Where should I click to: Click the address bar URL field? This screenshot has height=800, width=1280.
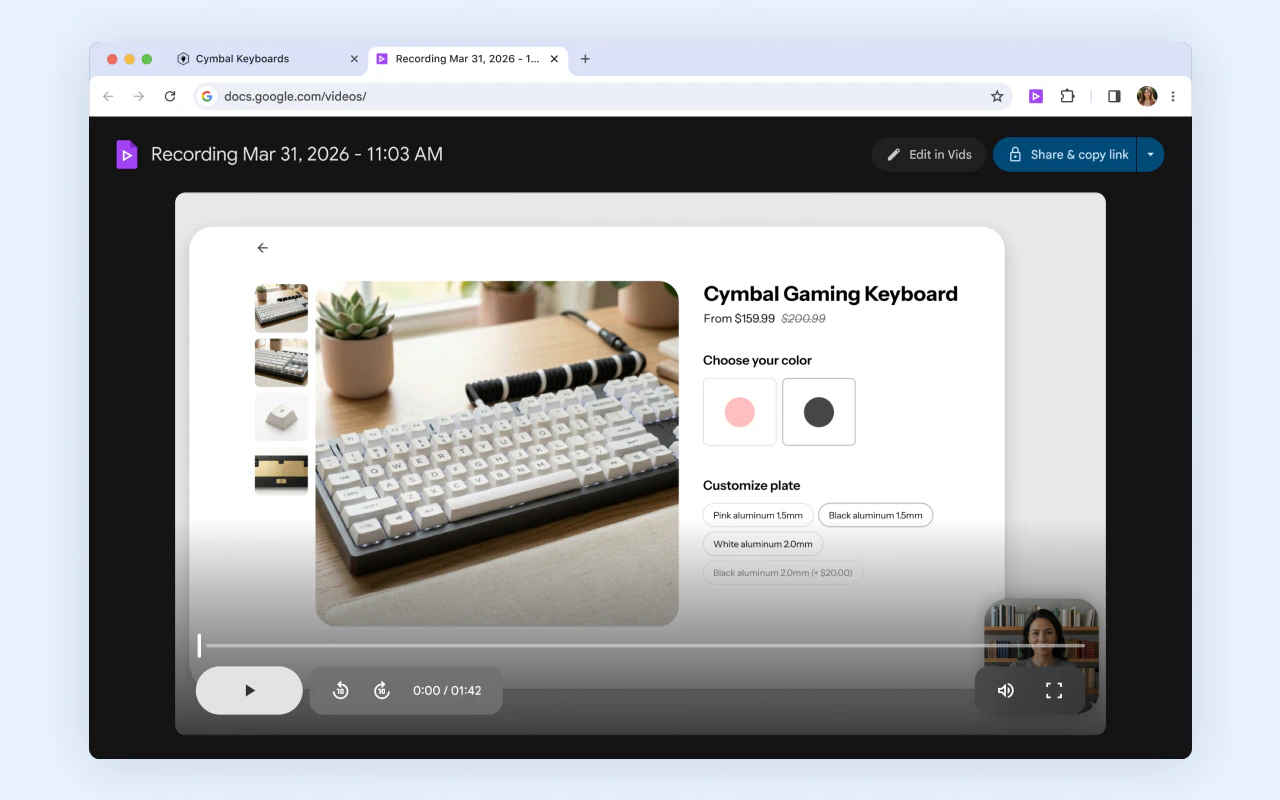(x=602, y=96)
